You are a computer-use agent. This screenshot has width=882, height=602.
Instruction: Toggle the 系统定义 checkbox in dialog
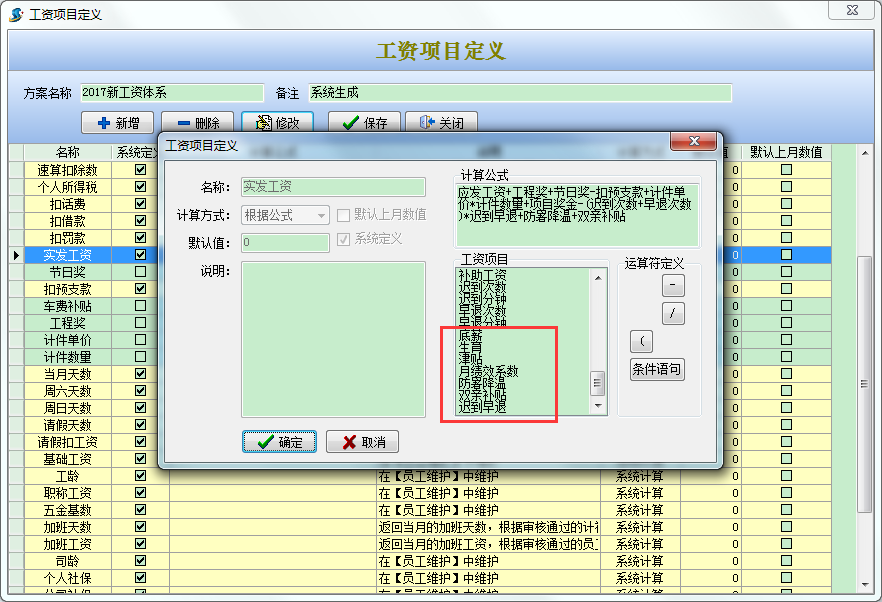pos(343,239)
